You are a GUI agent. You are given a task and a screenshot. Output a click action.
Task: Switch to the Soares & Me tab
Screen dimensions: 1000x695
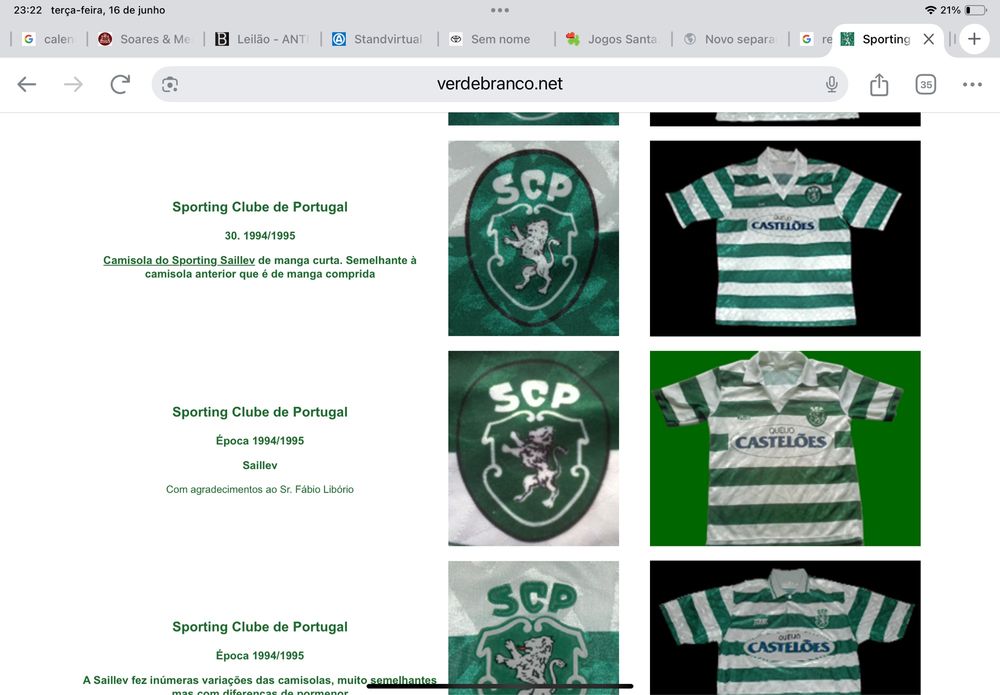pyautogui.click(x=145, y=39)
